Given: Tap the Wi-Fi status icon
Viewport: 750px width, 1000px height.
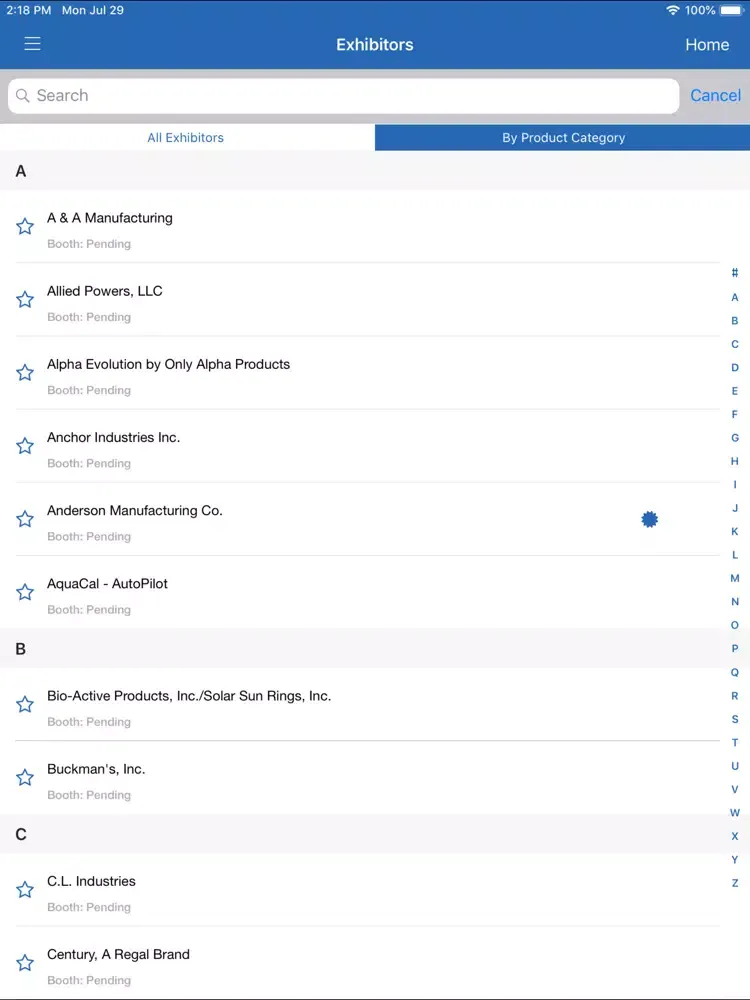Looking at the screenshot, I should (x=672, y=10).
